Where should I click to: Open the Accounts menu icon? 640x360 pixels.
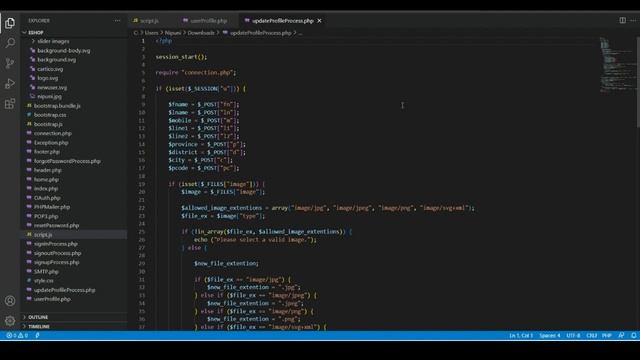(x=10, y=301)
